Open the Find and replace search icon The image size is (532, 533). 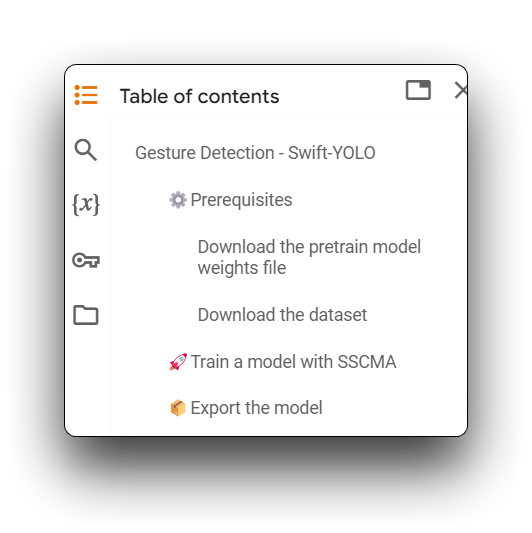pyautogui.click(x=86, y=150)
